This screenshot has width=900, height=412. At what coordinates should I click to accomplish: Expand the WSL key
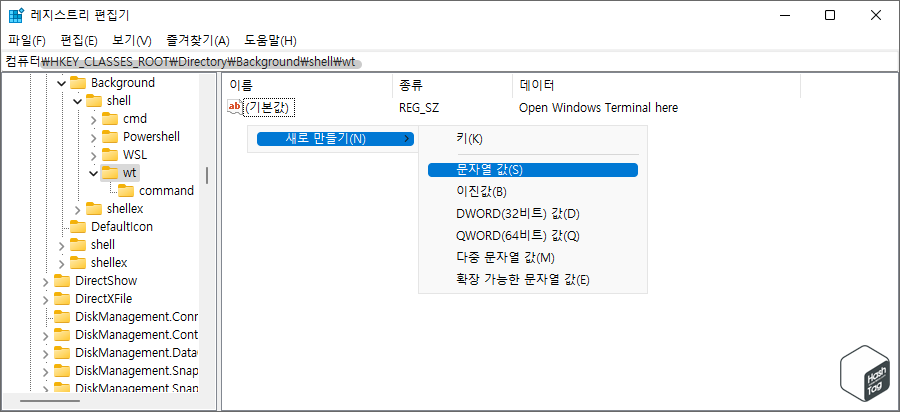click(94, 155)
